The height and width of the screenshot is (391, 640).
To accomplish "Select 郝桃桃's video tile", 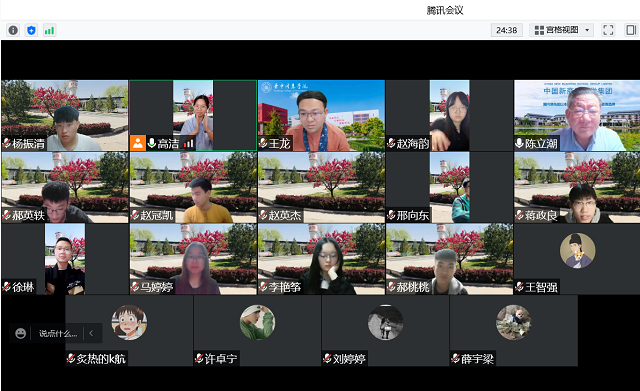I will [x=449, y=259].
